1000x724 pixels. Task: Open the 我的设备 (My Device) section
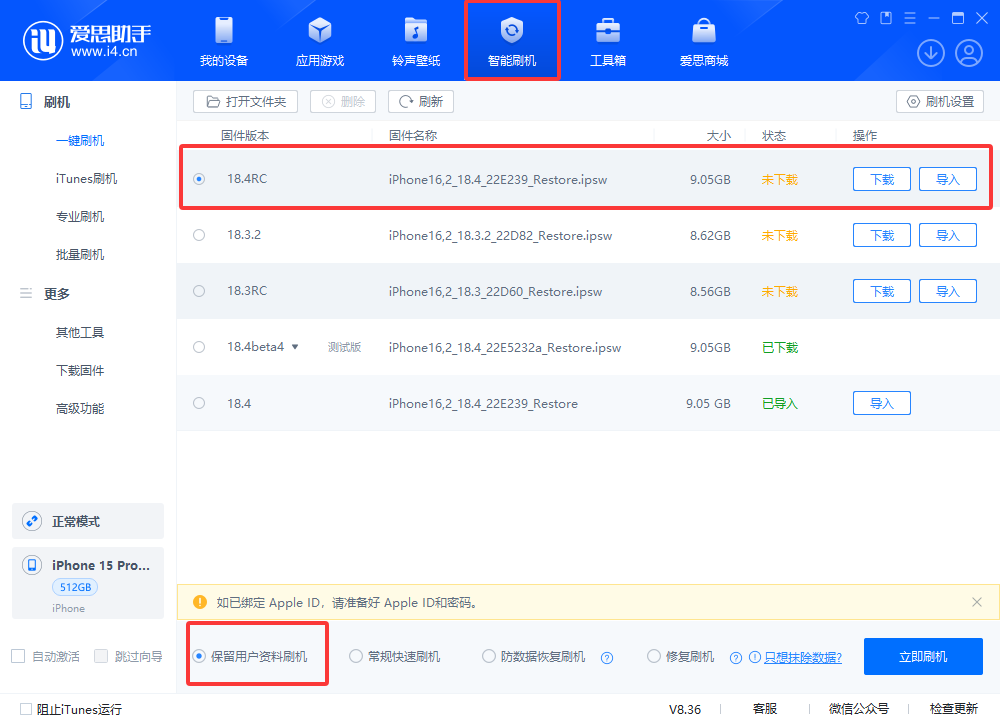(223, 40)
